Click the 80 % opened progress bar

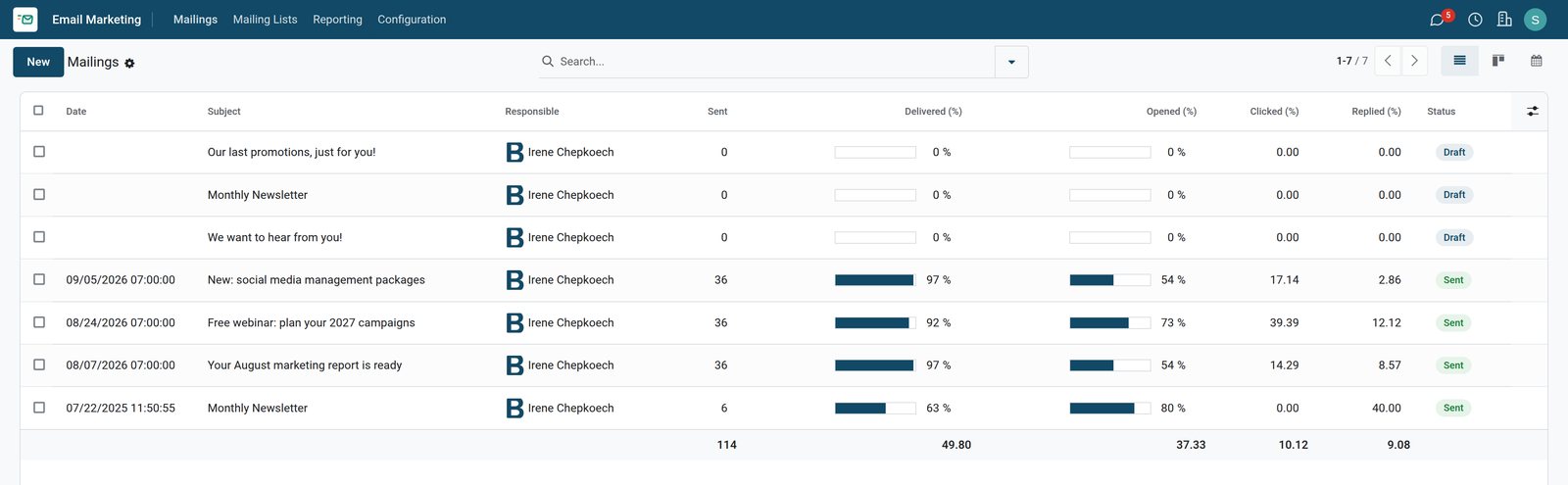coord(1109,408)
